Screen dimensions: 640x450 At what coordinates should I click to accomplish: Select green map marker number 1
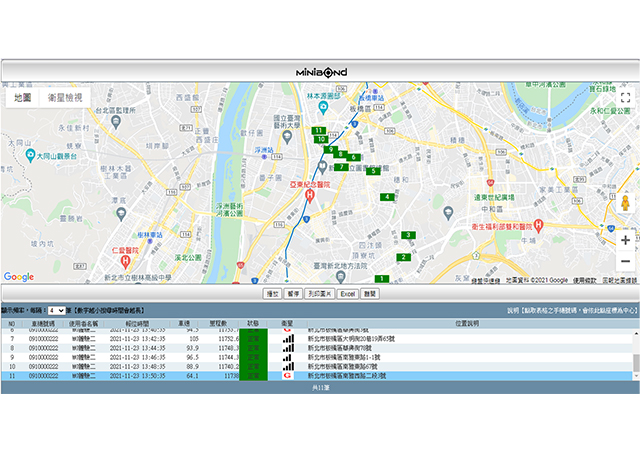point(381,278)
